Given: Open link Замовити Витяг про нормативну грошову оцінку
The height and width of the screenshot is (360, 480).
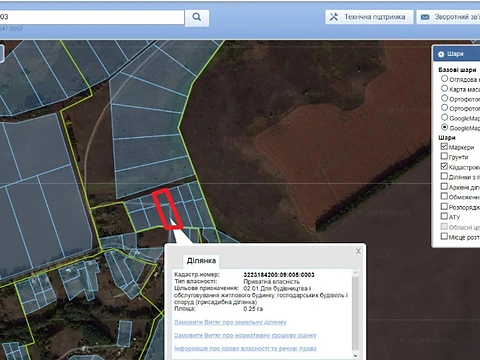Looking at the screenshot, I should point(245,335).
